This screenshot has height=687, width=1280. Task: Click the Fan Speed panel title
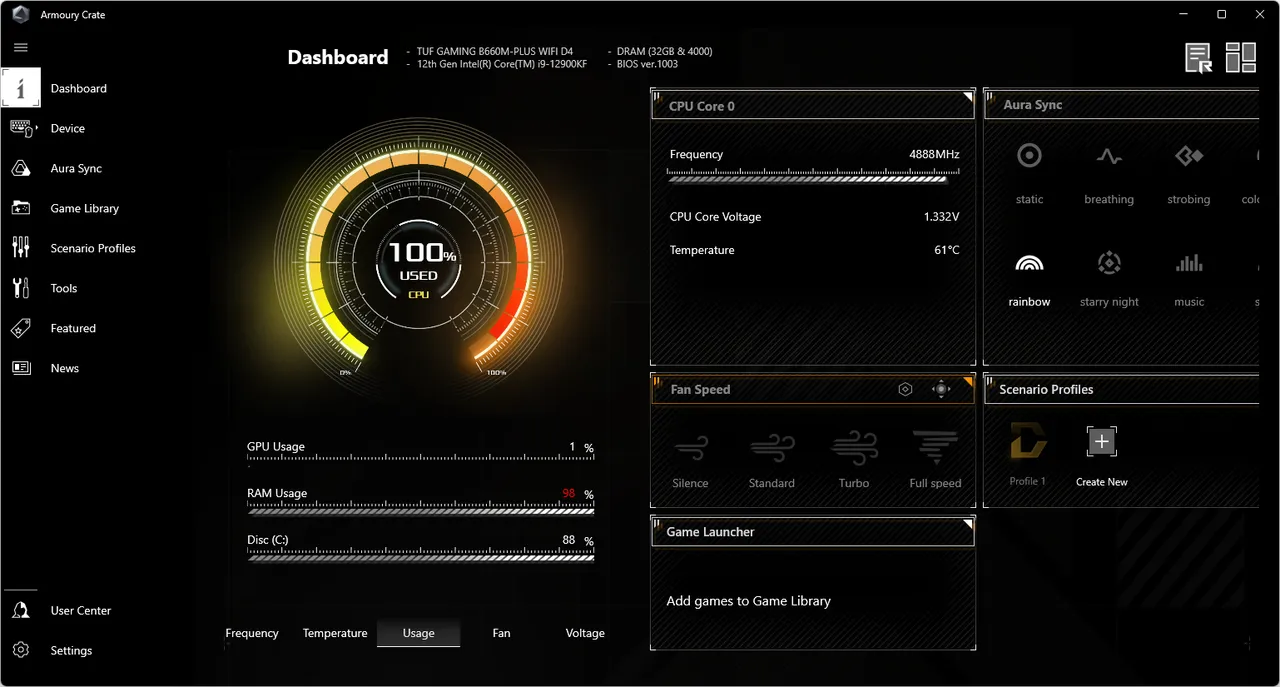(x=700, y=390)
